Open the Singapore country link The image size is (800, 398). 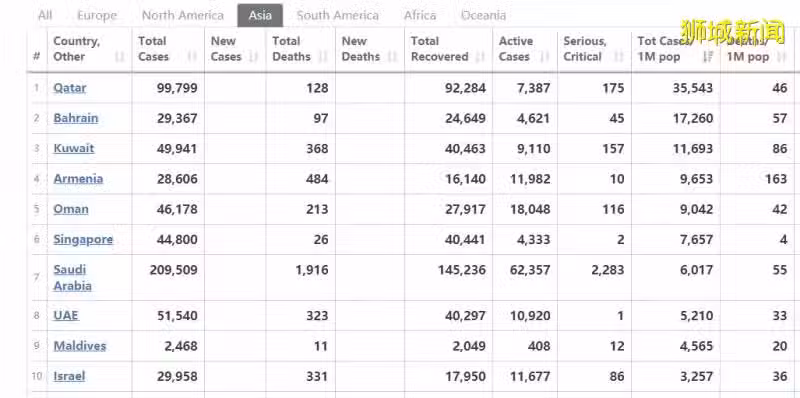(83, 239)
